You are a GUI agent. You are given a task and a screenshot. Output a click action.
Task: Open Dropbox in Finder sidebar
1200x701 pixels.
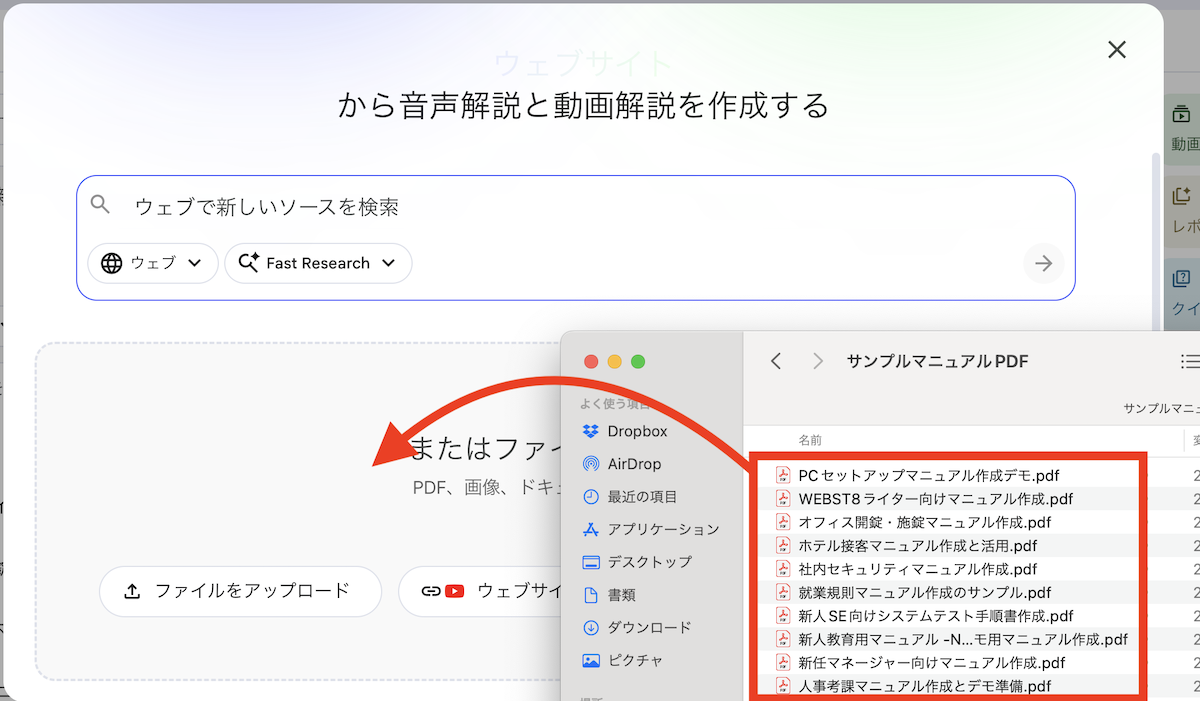click(636, 431)
